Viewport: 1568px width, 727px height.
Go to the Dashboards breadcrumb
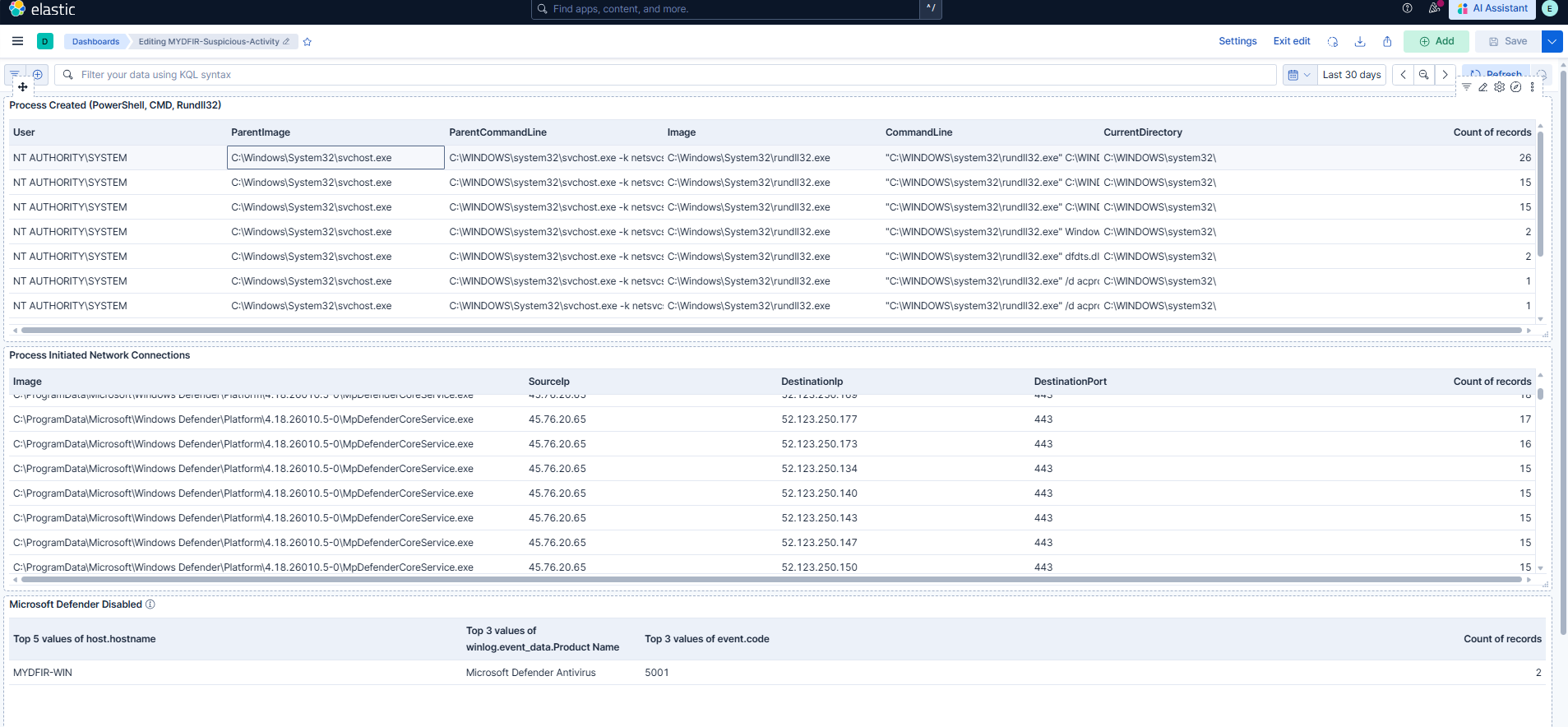pos(95,42)
